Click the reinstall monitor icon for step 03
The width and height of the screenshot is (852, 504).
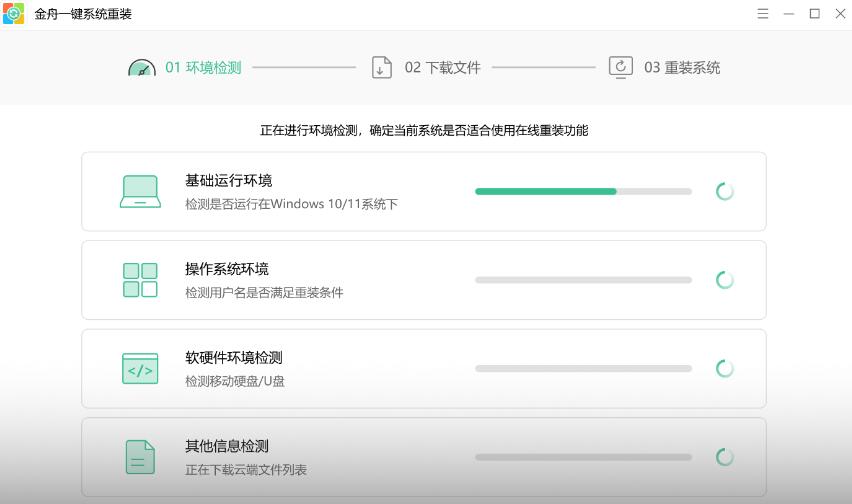coord(621,68)
